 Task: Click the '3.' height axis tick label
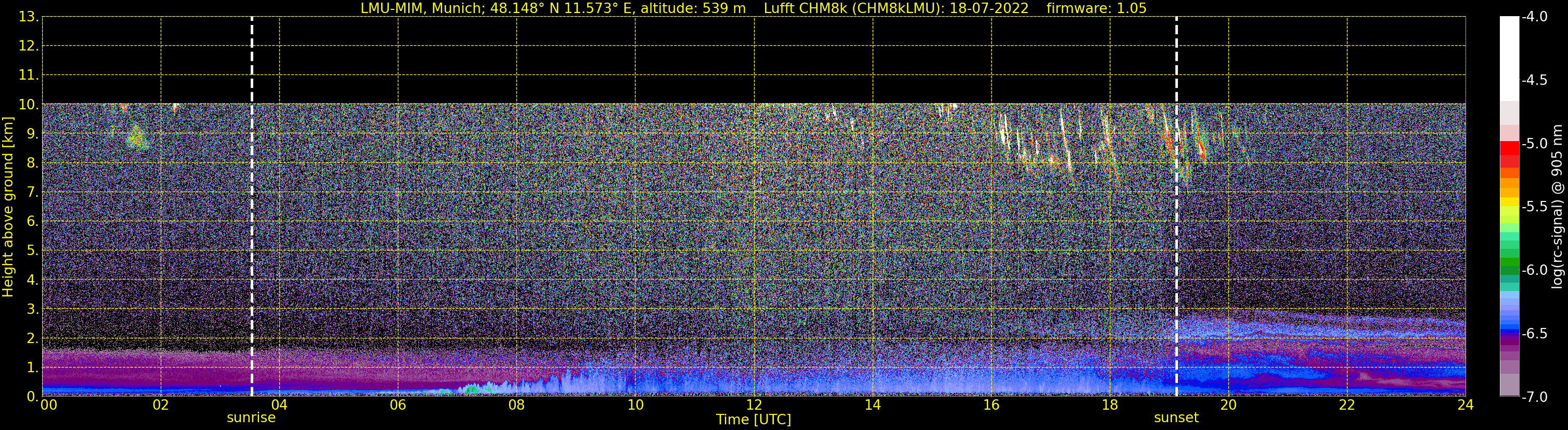32,309
